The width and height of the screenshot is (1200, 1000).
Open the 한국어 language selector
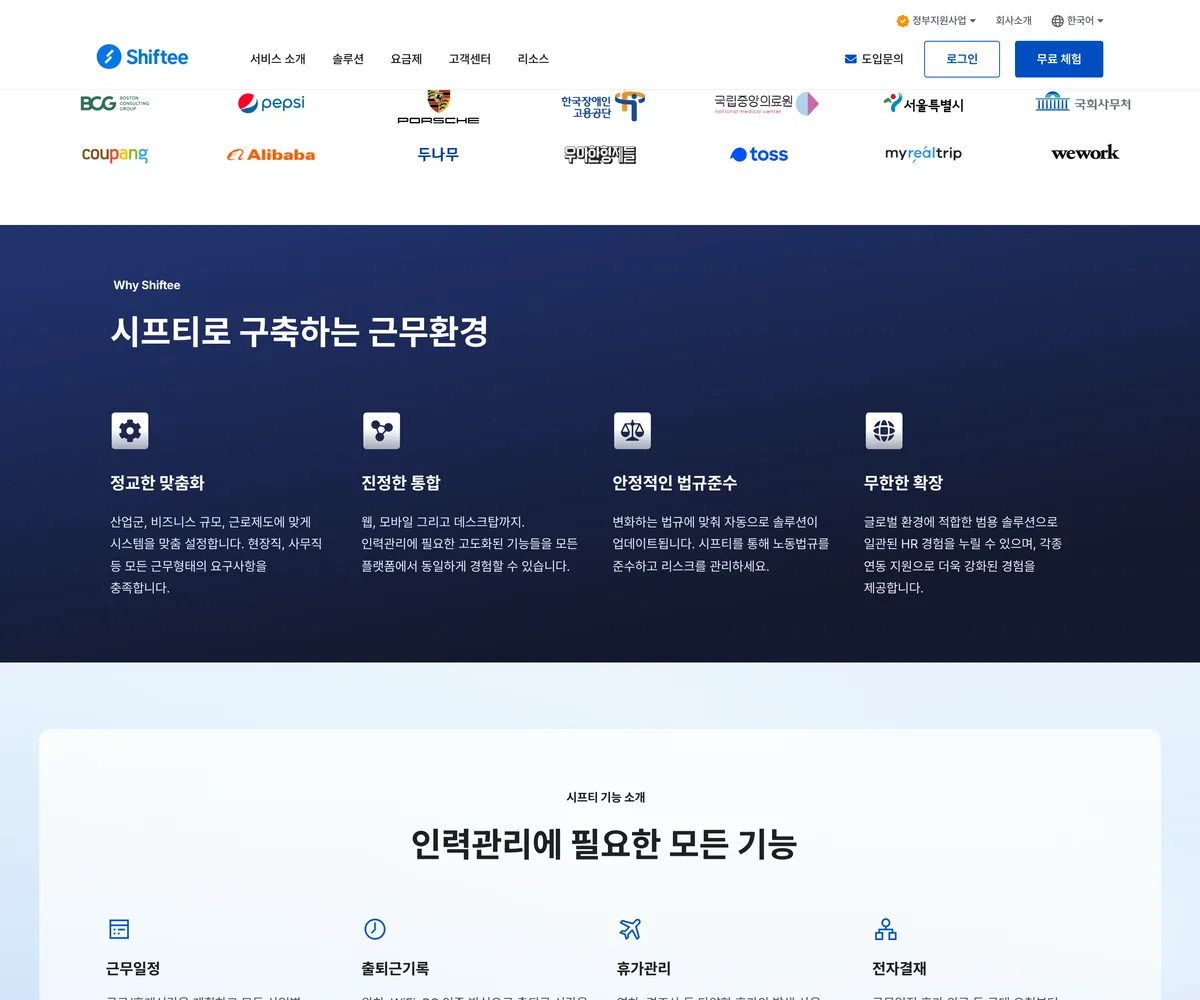coord(1077,20)
